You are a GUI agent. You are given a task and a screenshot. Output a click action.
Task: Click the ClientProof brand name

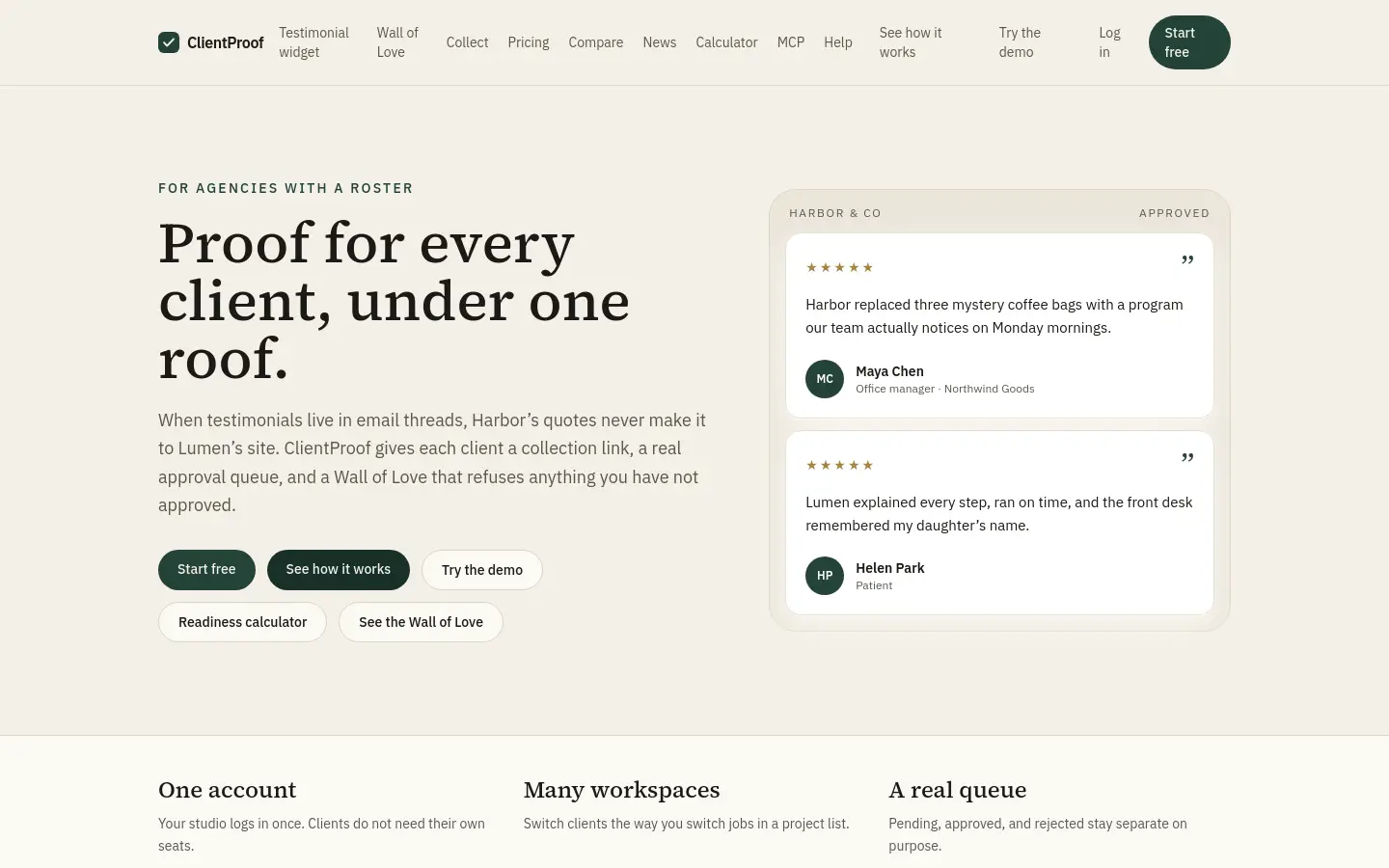[226, 42]
